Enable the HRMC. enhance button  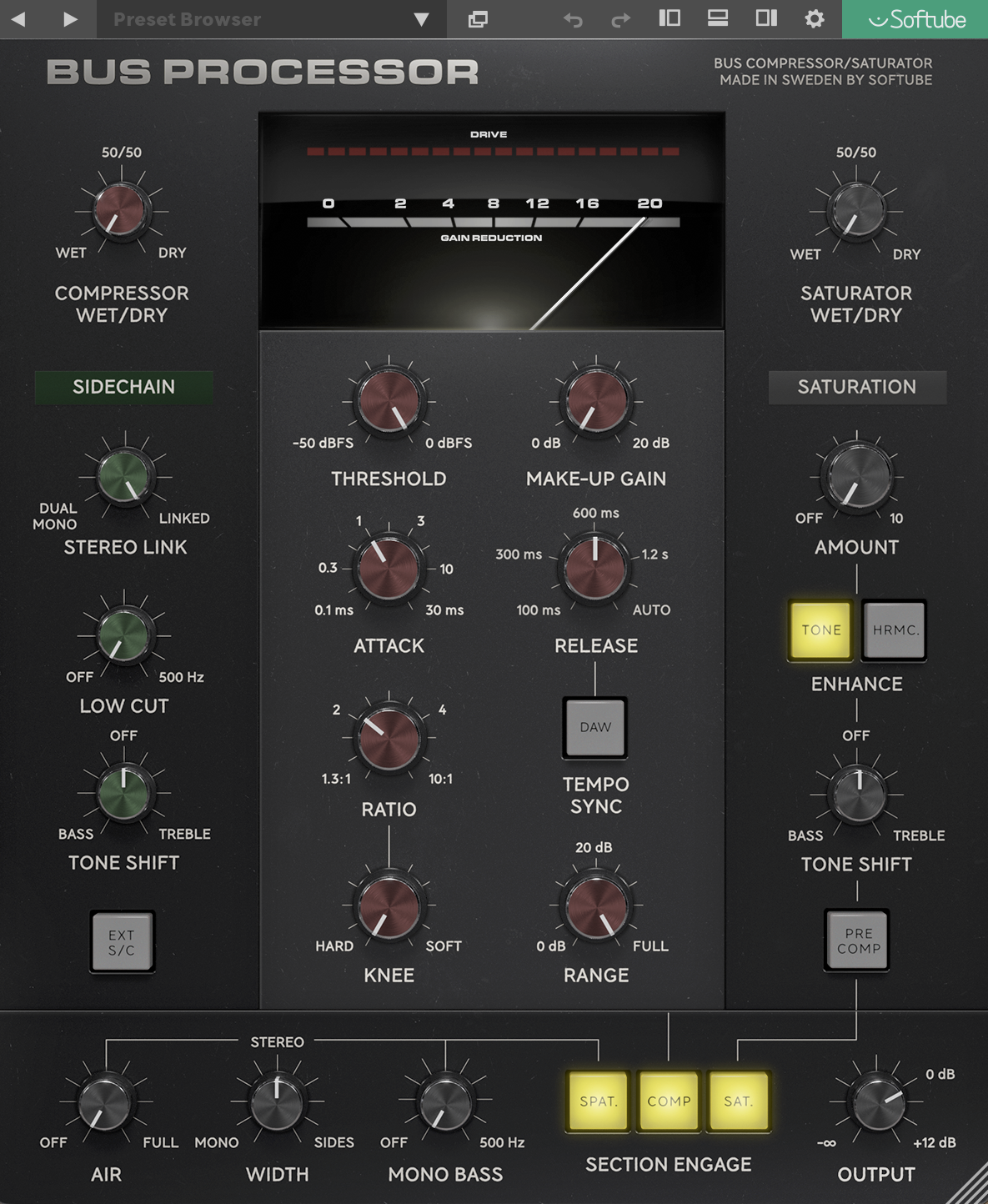pos(895,630)
